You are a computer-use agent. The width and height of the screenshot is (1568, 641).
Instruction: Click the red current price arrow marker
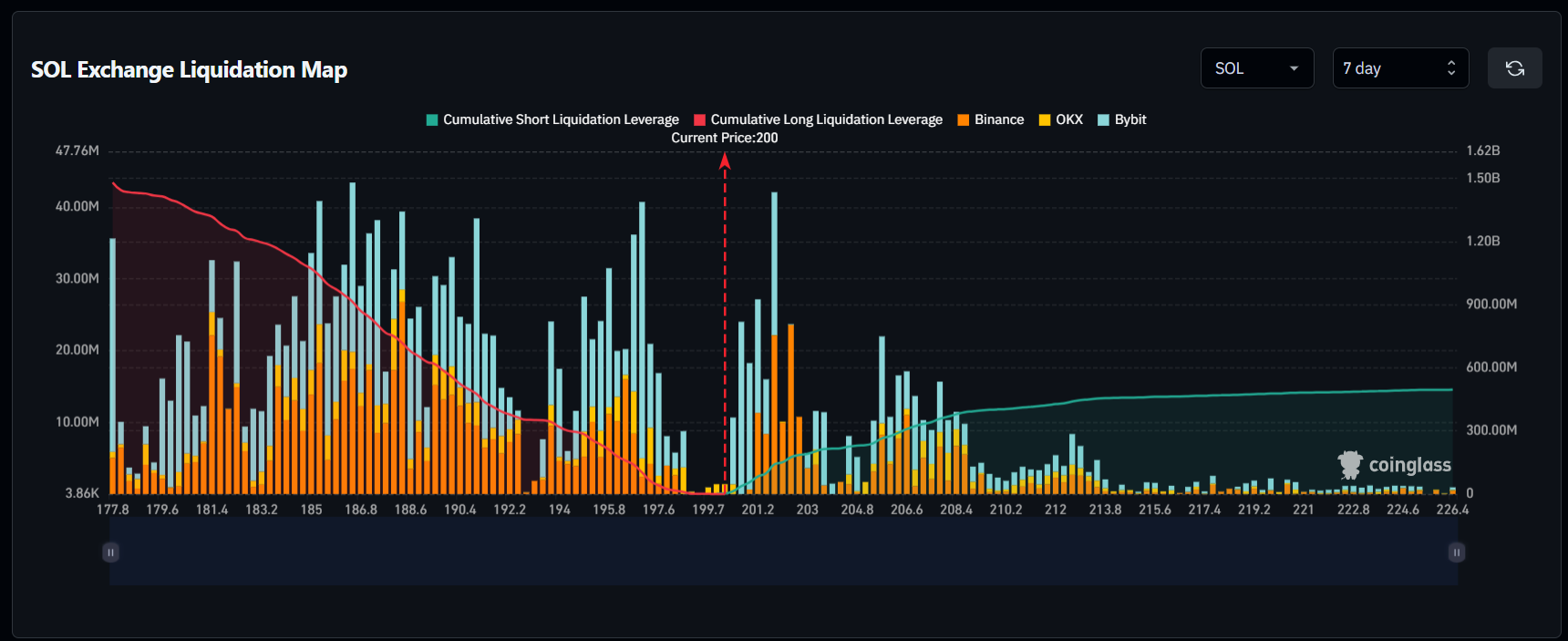pos(725,161)
